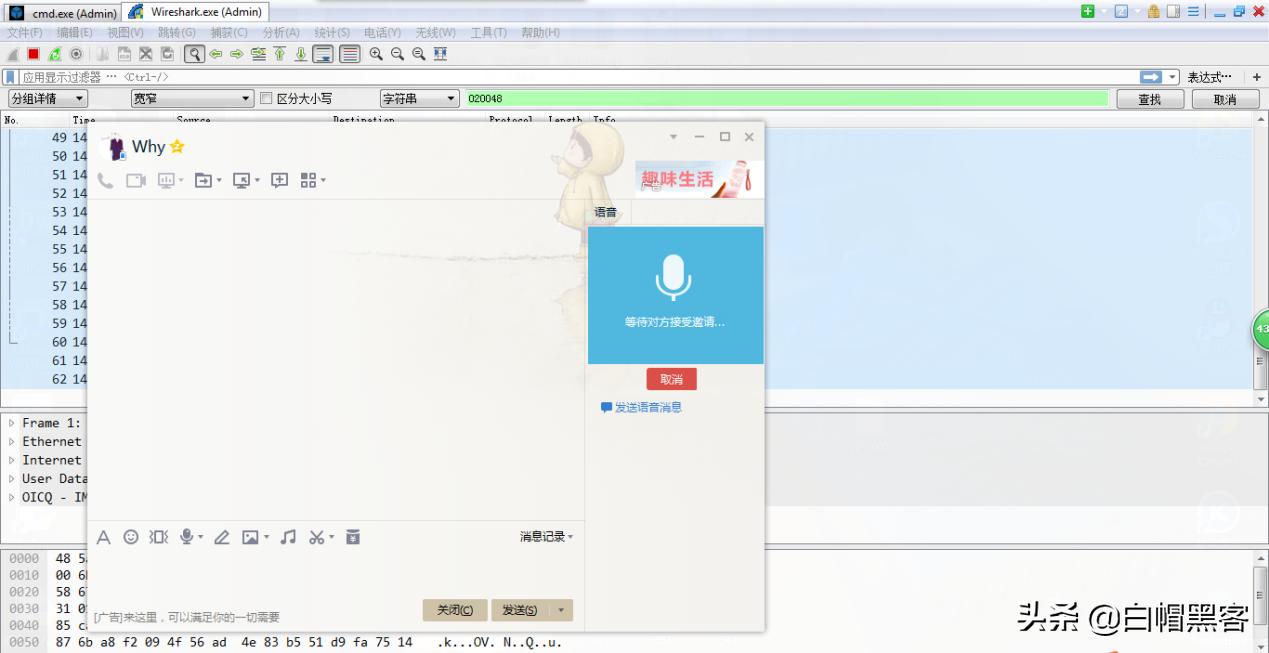
Task: Open the 分组详情 dropdown
Action: 47,97
